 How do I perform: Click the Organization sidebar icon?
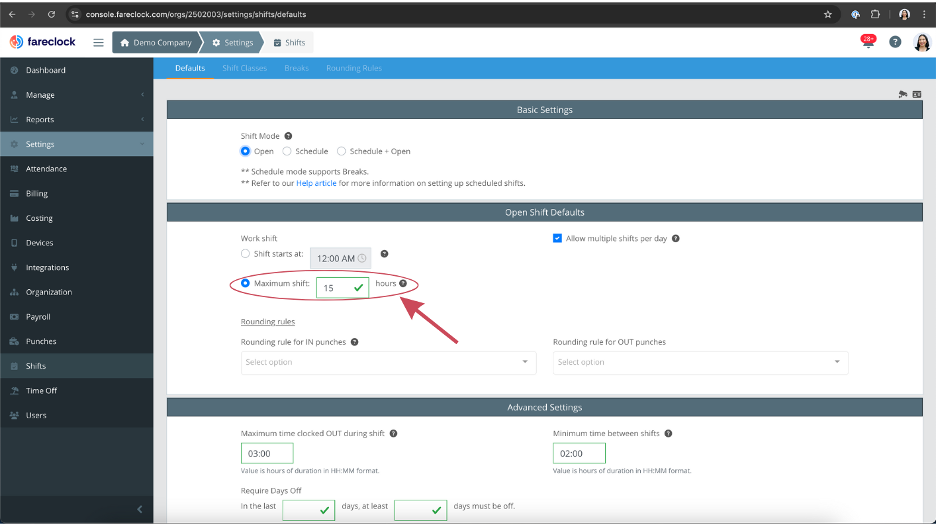(14, 292)
